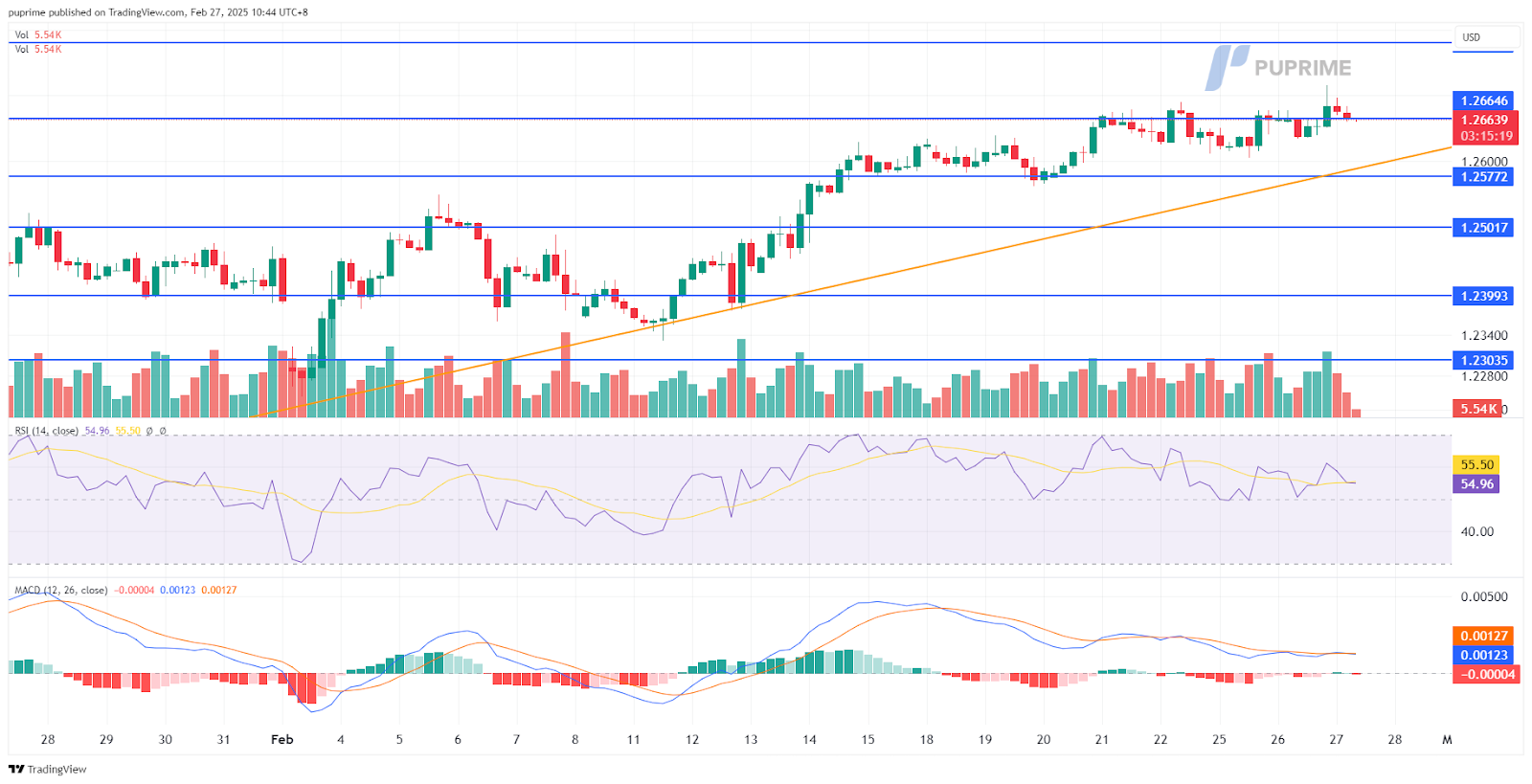Viewport: 1532px width, 784px height.
Task: Click the 25 date on the time axis
Action: coord(1219,739)
